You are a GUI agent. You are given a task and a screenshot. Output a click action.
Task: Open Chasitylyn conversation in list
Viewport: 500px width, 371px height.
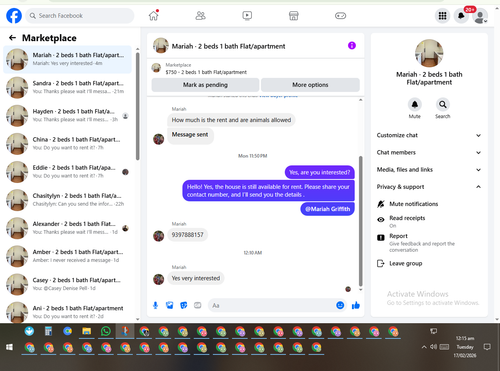67,200
